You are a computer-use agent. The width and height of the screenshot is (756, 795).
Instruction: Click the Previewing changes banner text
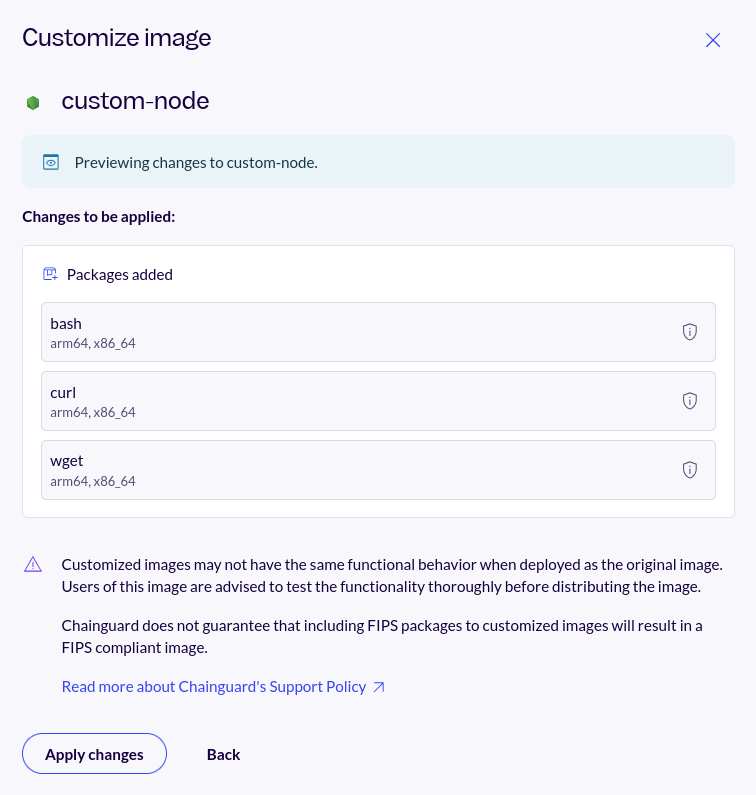coord(195,162)
